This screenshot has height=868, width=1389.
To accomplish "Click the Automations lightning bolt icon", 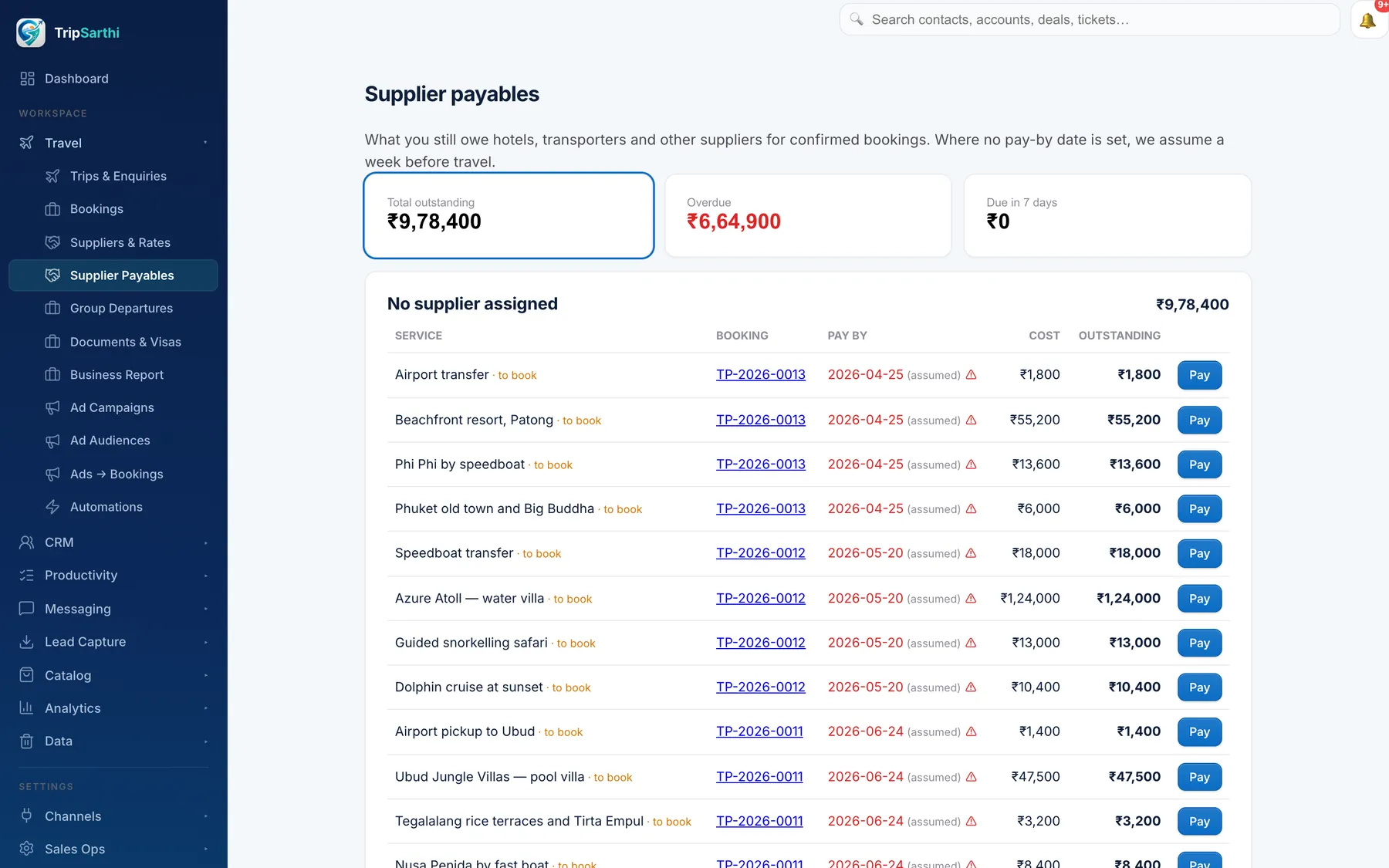I will (52, 507).
